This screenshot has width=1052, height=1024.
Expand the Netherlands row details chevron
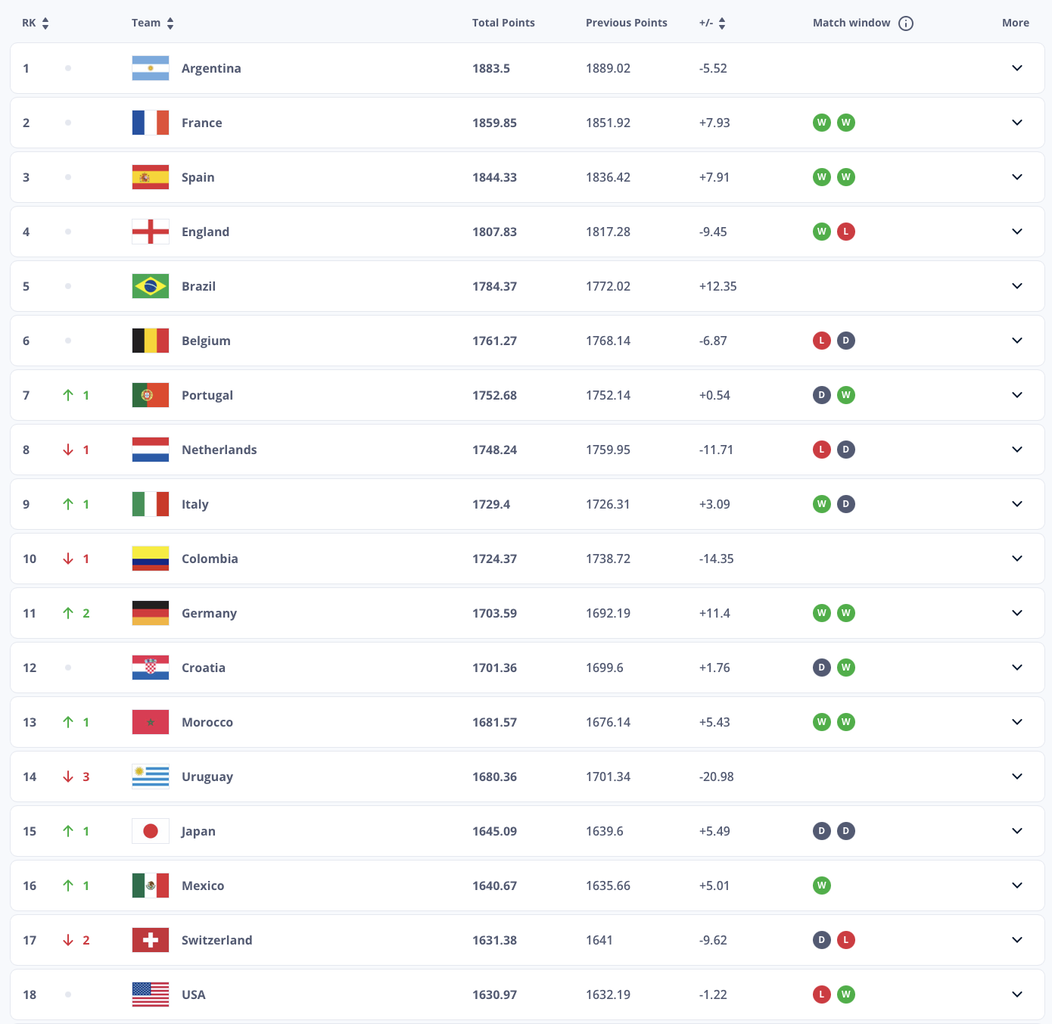1017,450
